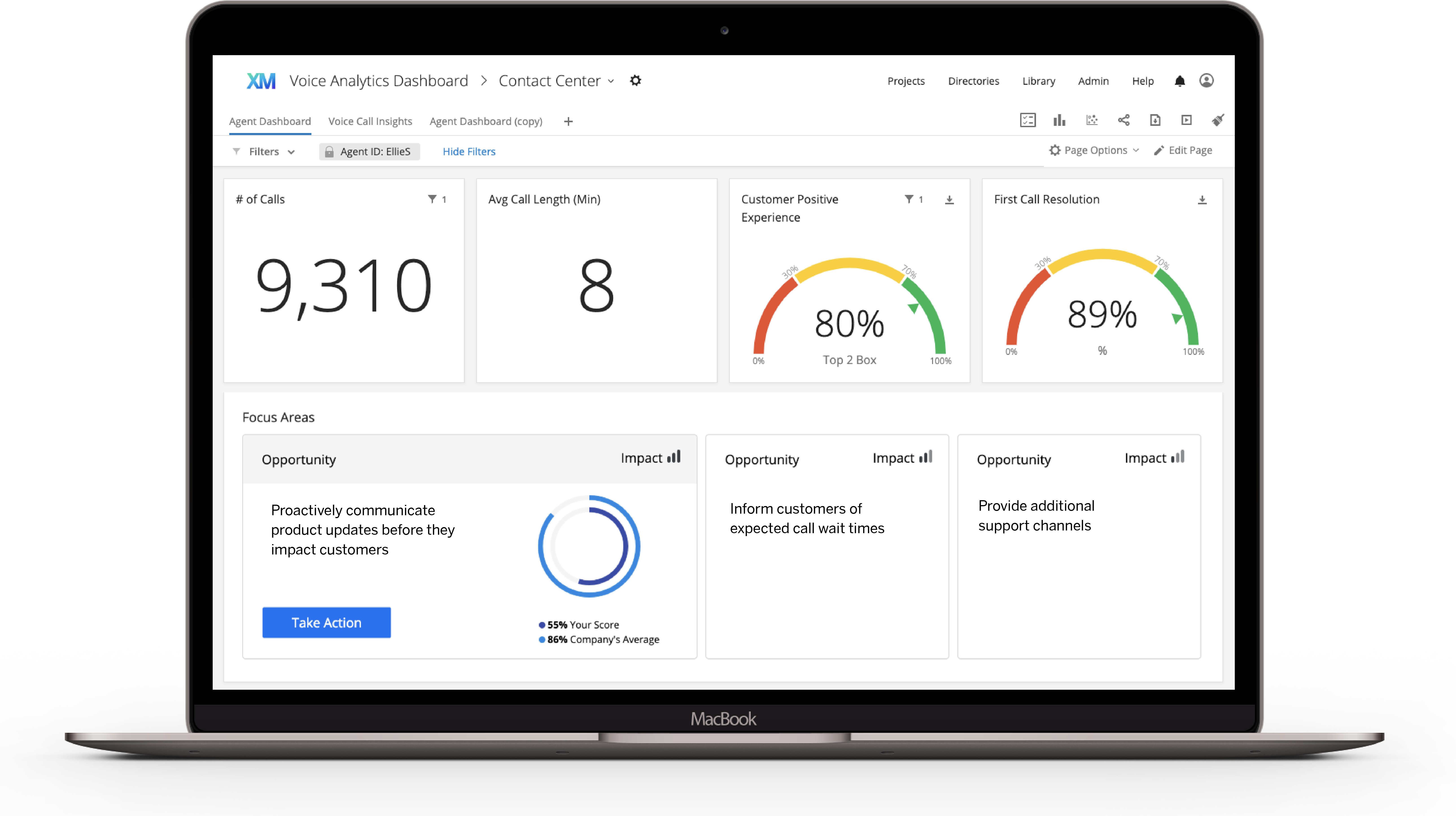Click the filter icon on # of Calls widget
The image size is (1456, 816).
click(432, 199)
